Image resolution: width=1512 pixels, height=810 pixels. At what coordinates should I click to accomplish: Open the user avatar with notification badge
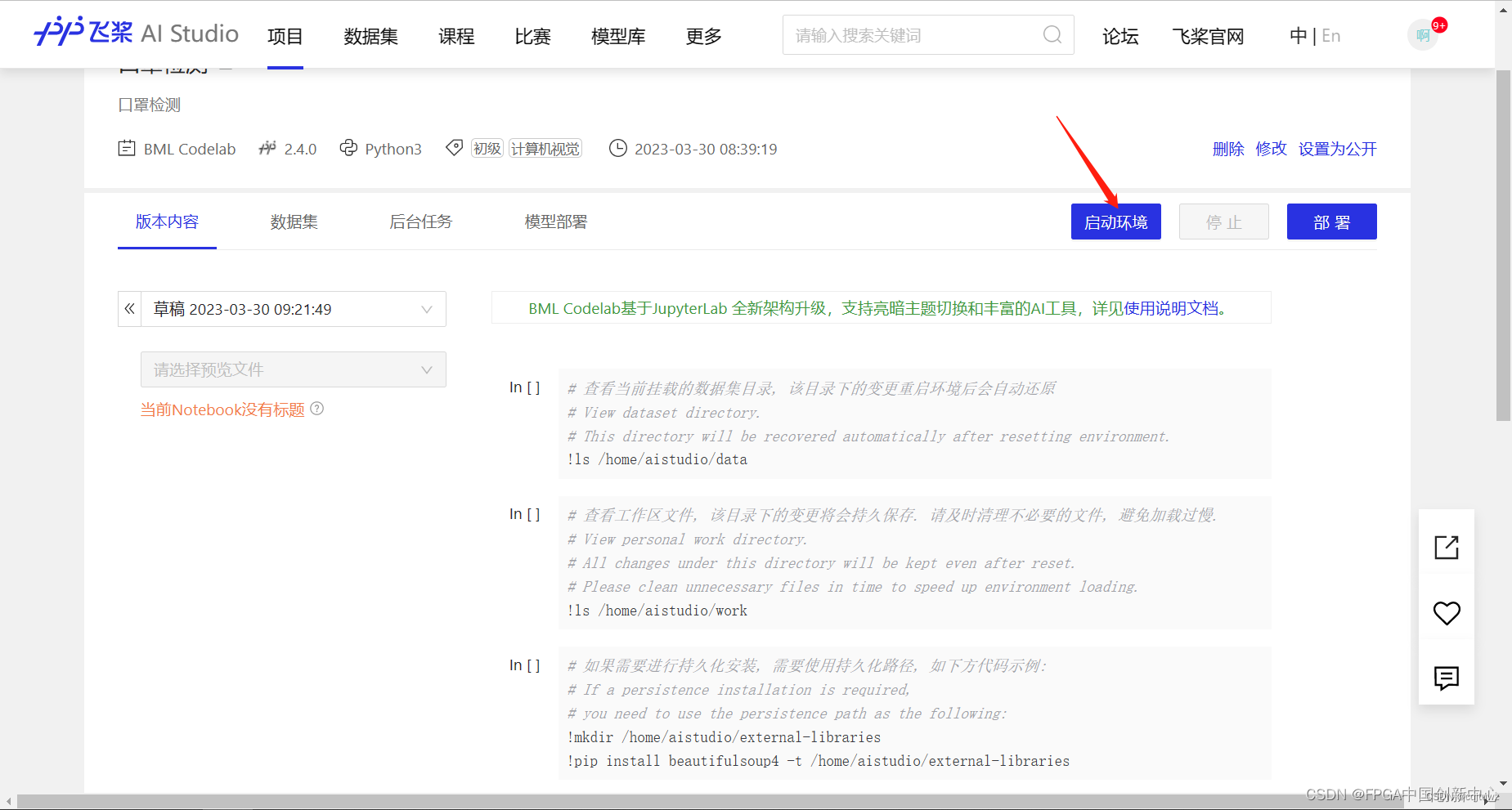point(1424,35)
